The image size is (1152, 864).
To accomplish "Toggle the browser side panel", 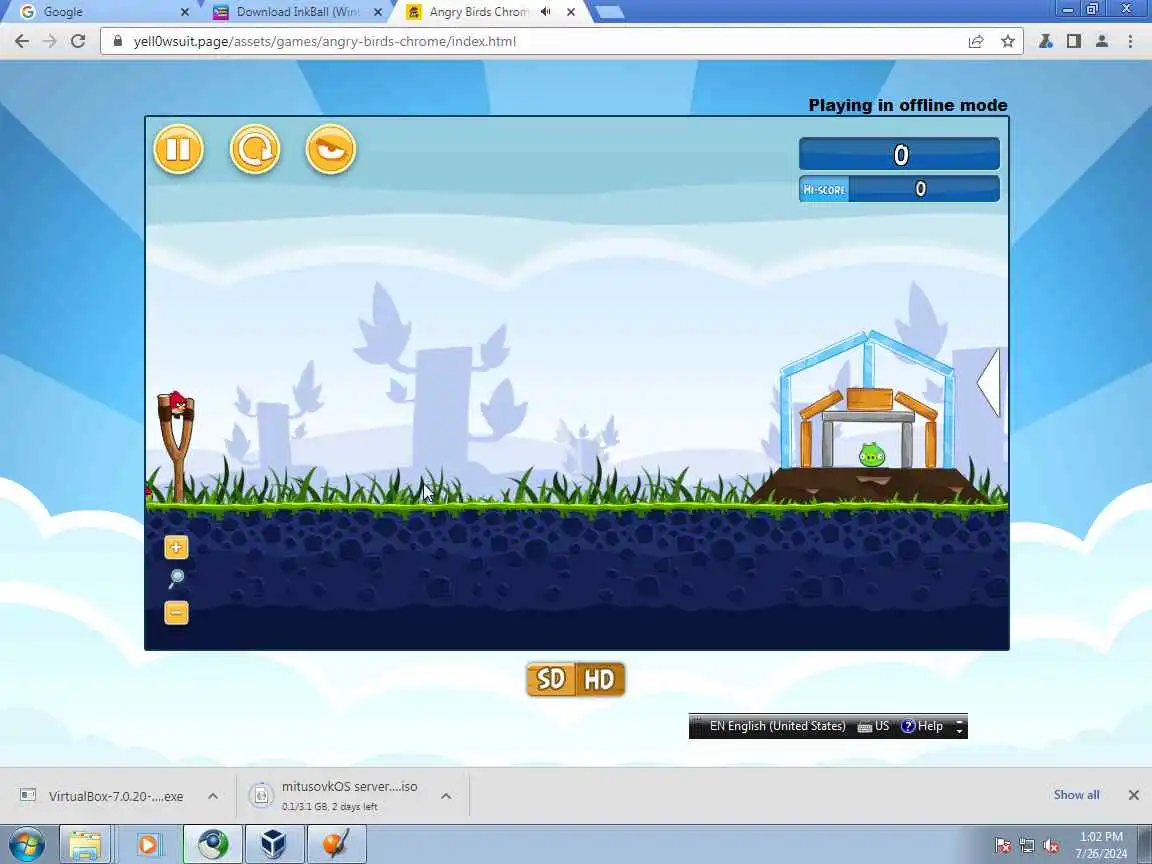I will 1073,41.
